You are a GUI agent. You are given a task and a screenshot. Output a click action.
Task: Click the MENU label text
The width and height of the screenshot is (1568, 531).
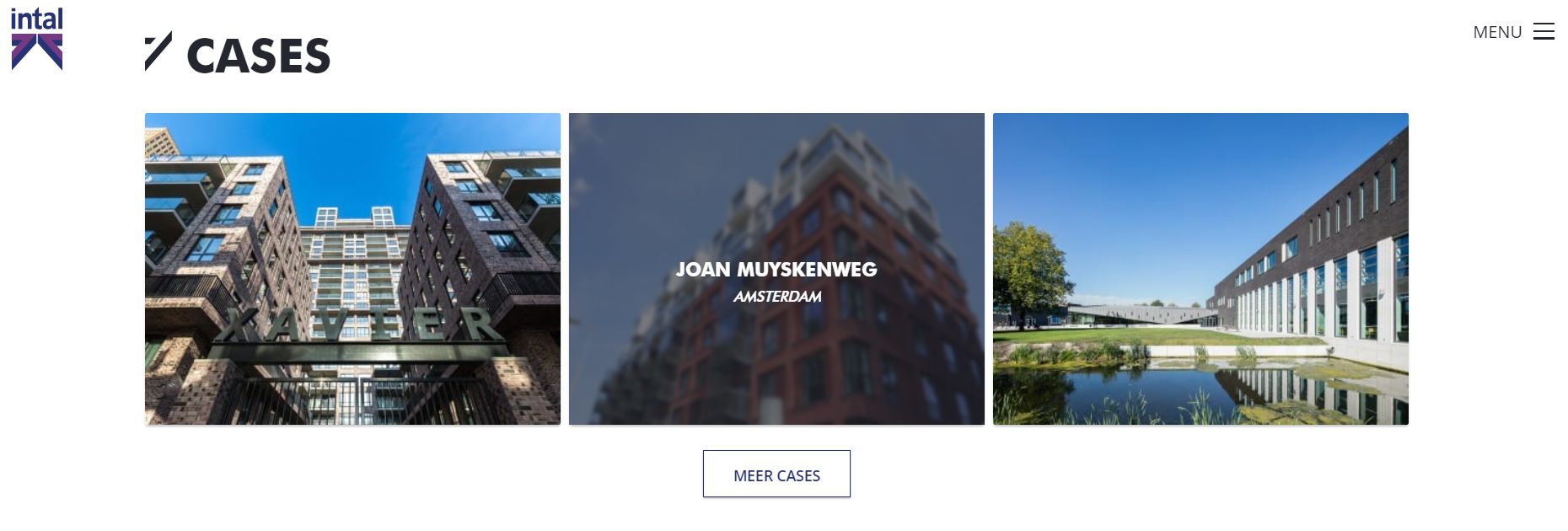[1497, 32]
